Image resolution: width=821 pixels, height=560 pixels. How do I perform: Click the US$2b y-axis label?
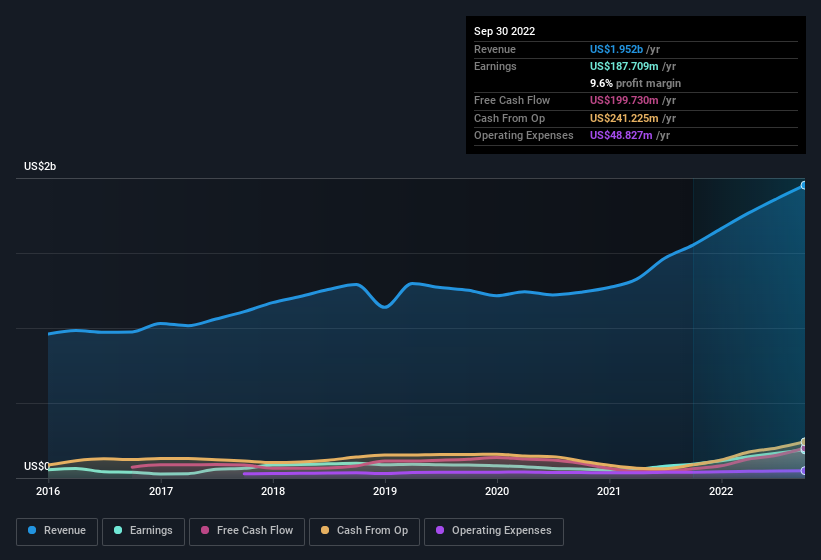[40, 166]
